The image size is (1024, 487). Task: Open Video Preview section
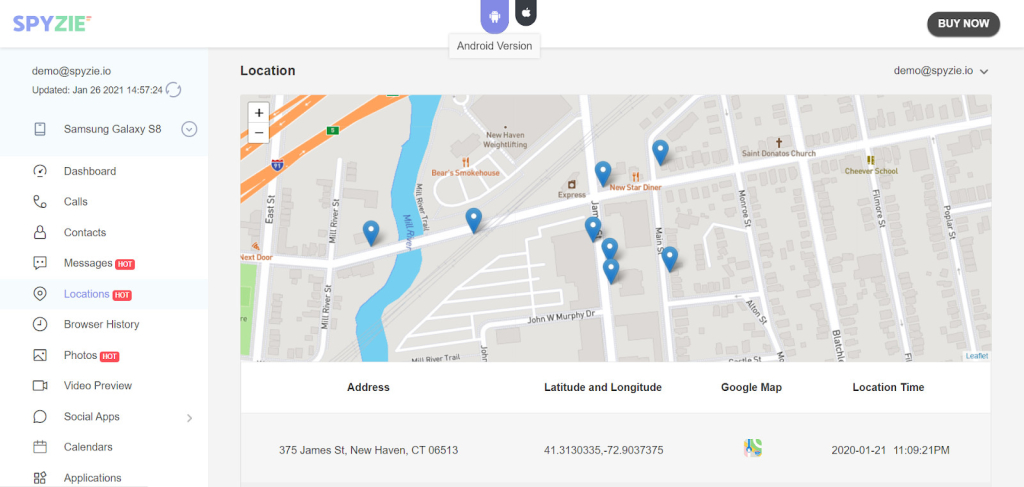pos(98,386)
